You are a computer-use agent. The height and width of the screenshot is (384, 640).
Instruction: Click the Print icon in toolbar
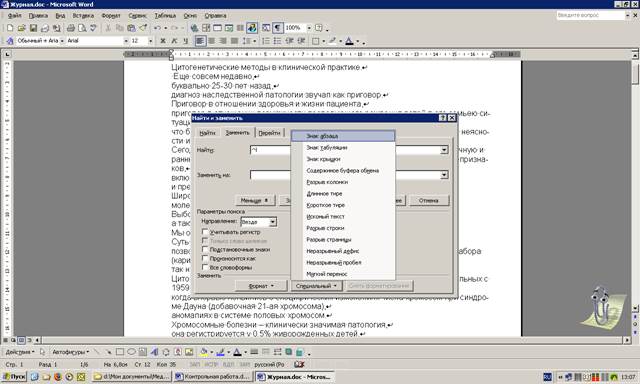[x=71, y=28]
